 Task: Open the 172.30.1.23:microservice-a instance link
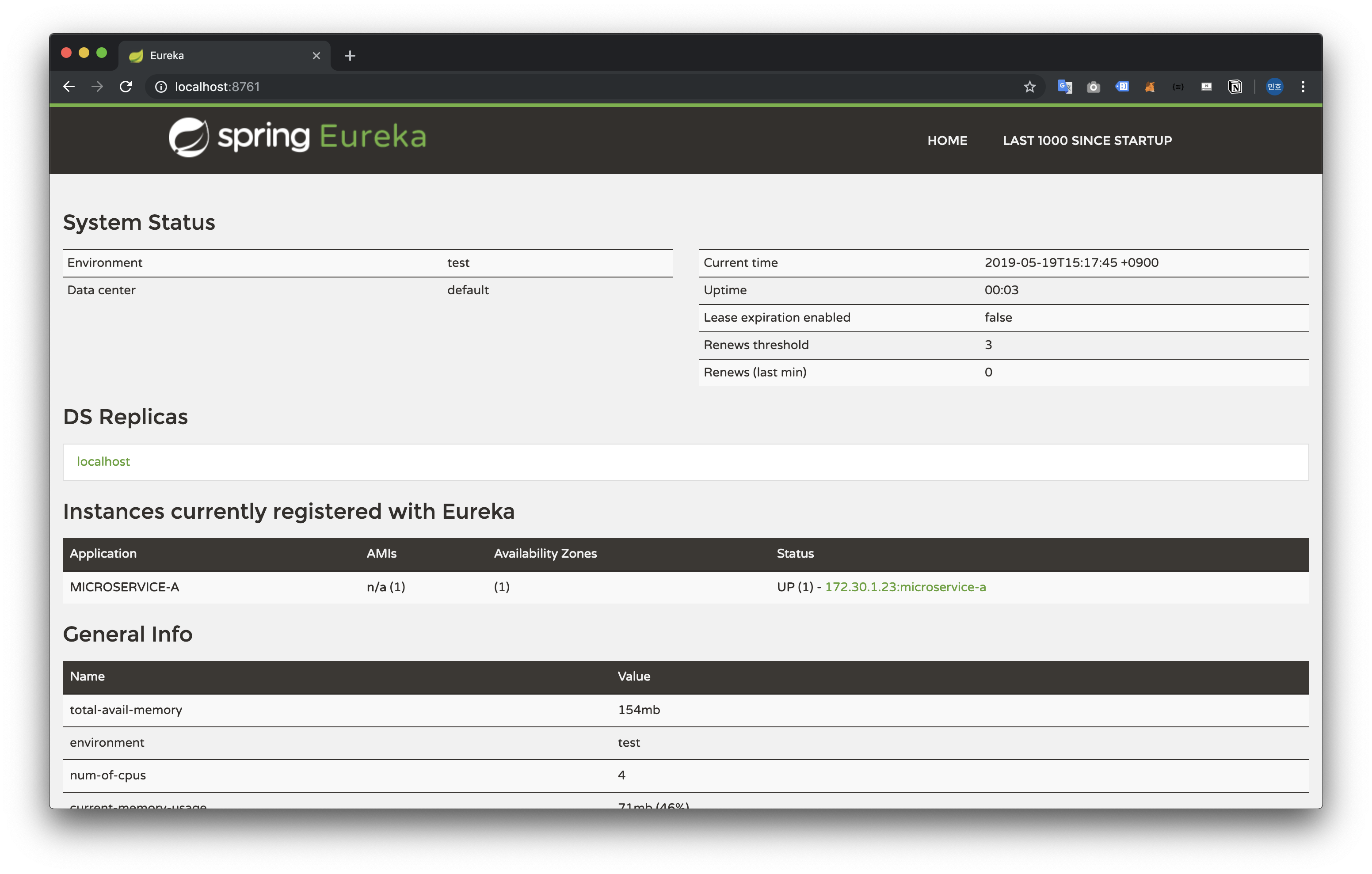coord(905,587)
